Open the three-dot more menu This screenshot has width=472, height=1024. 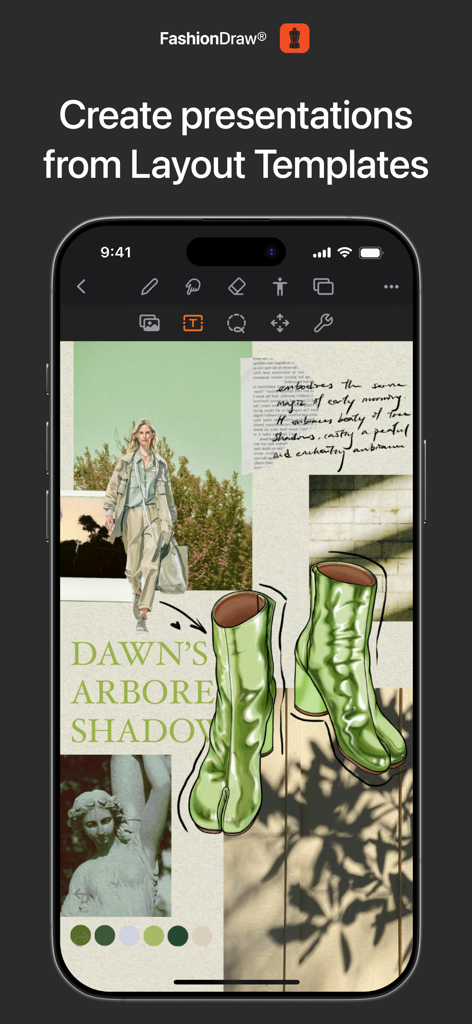pyautogui.click(x=391, y=287)
